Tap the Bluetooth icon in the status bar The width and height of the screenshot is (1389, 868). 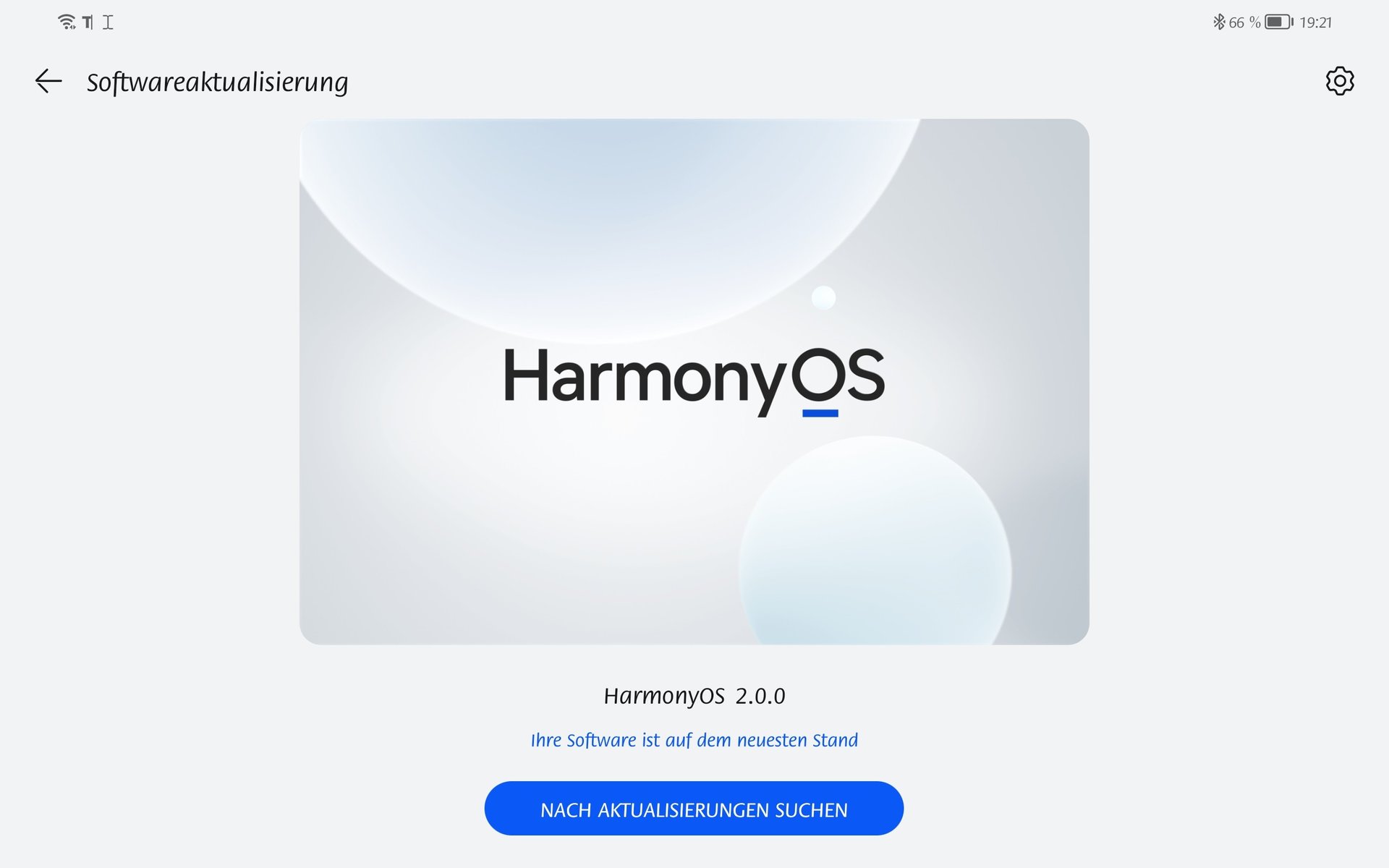coord(1219,22)
